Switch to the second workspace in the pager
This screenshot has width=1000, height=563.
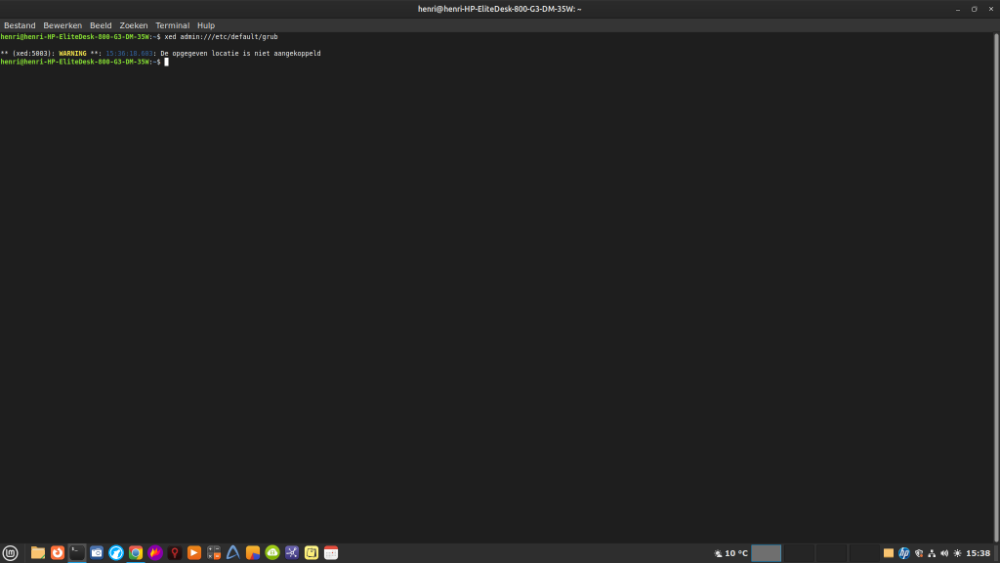(x=797, y=553)
